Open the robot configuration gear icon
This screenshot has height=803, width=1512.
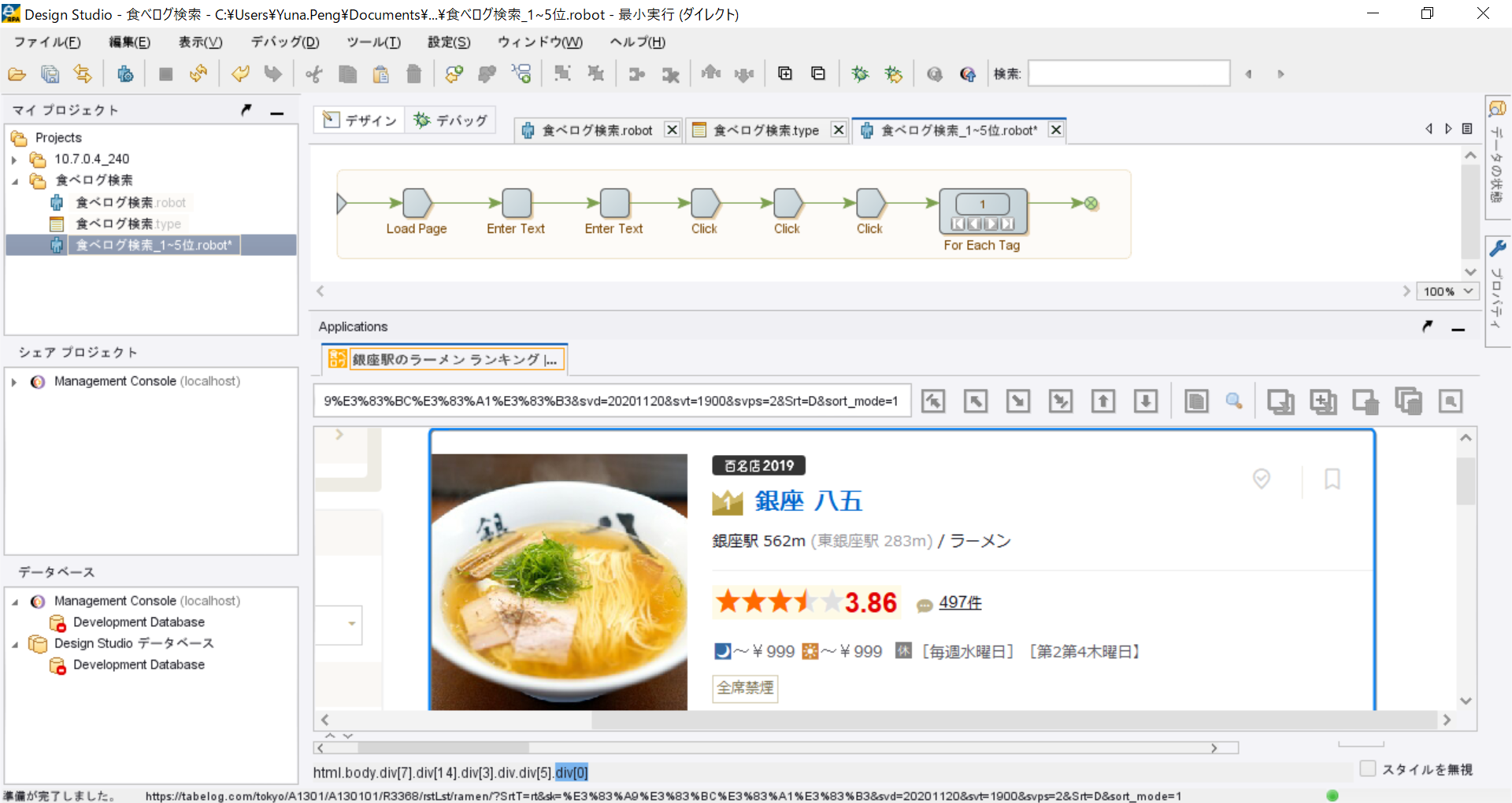125,74
